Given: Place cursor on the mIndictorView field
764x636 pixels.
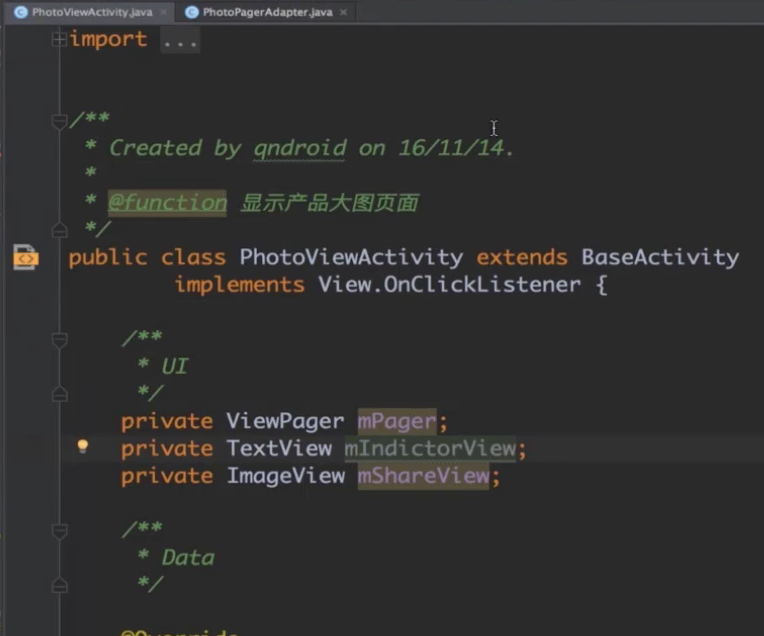Looking at the screenshot, I should click(x=430, y=449).
